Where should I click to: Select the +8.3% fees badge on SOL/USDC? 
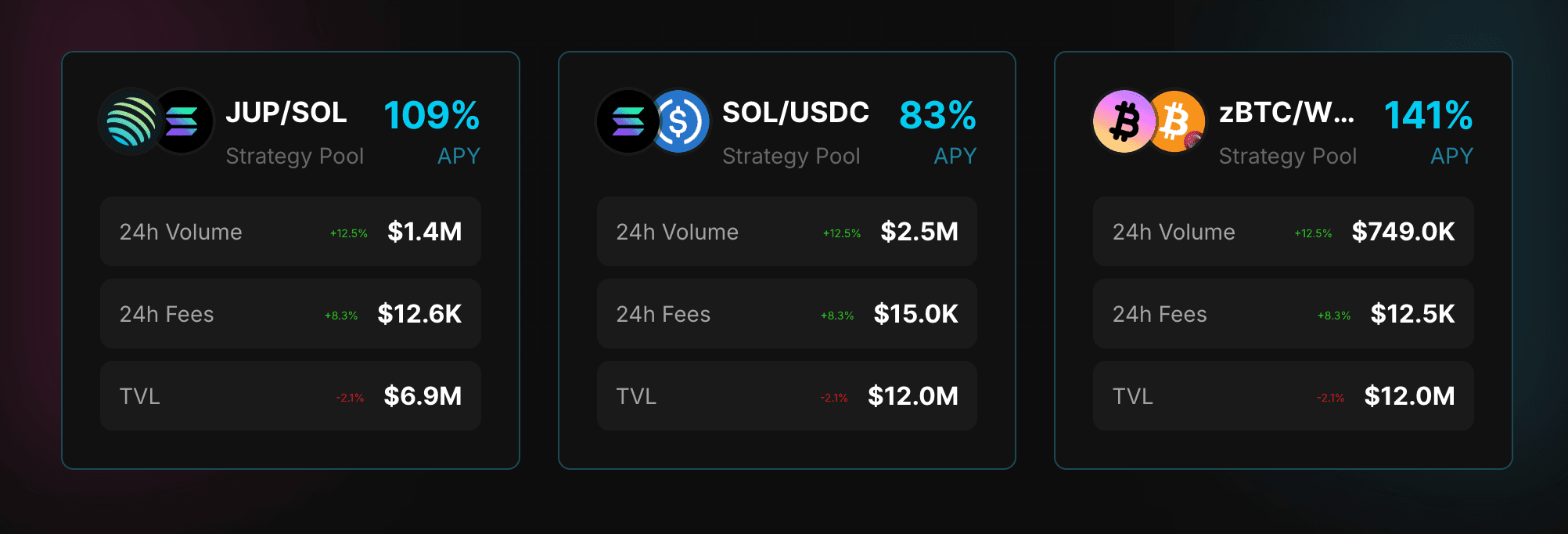[x=837, y=315]
